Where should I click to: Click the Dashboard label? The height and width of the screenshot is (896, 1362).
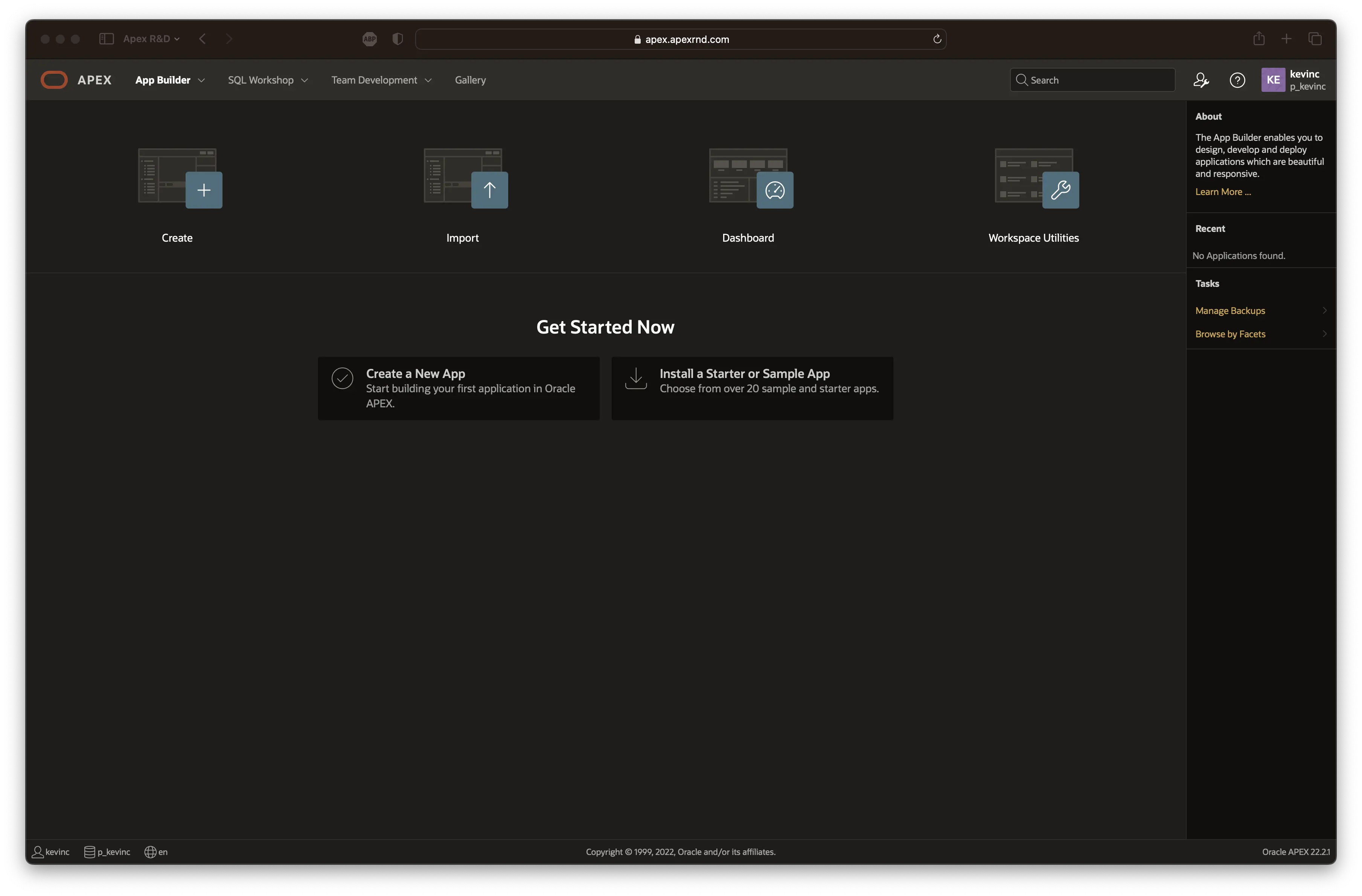tap(748, 238)
